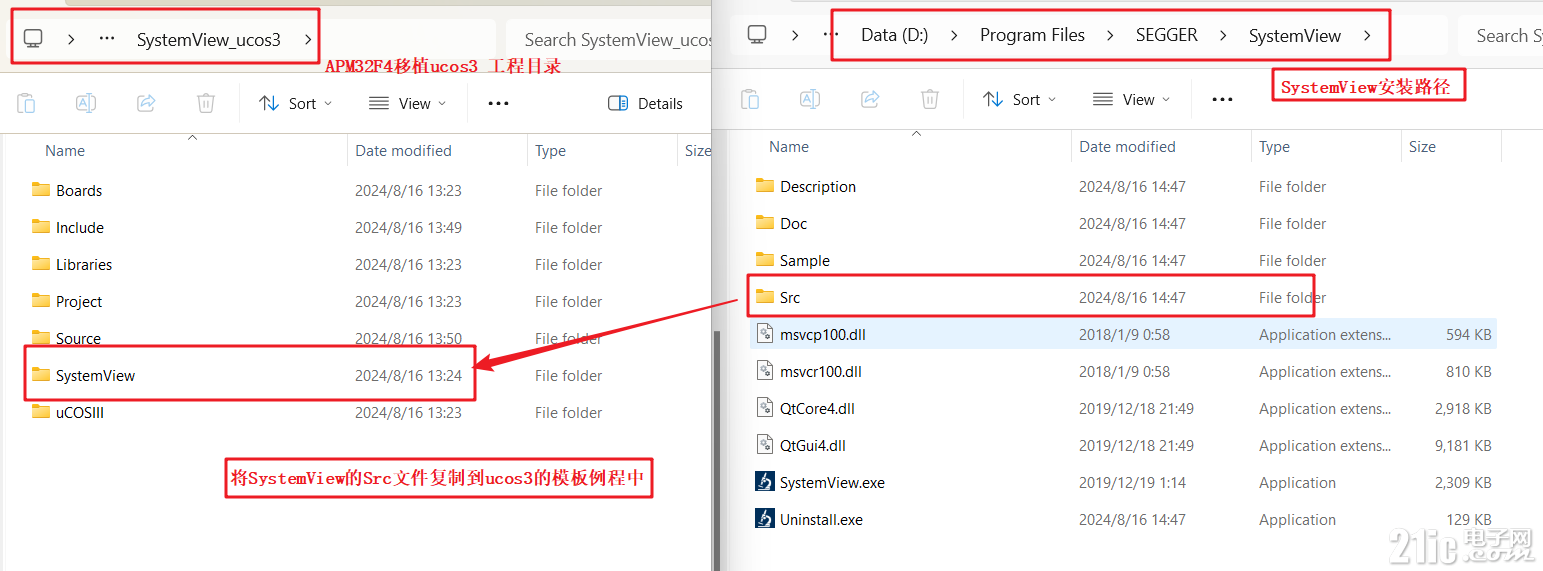
Task: Expand the chevron after Data (D:) in the breadcrumb
Action: pyautogui.click(x=954, y=36)
